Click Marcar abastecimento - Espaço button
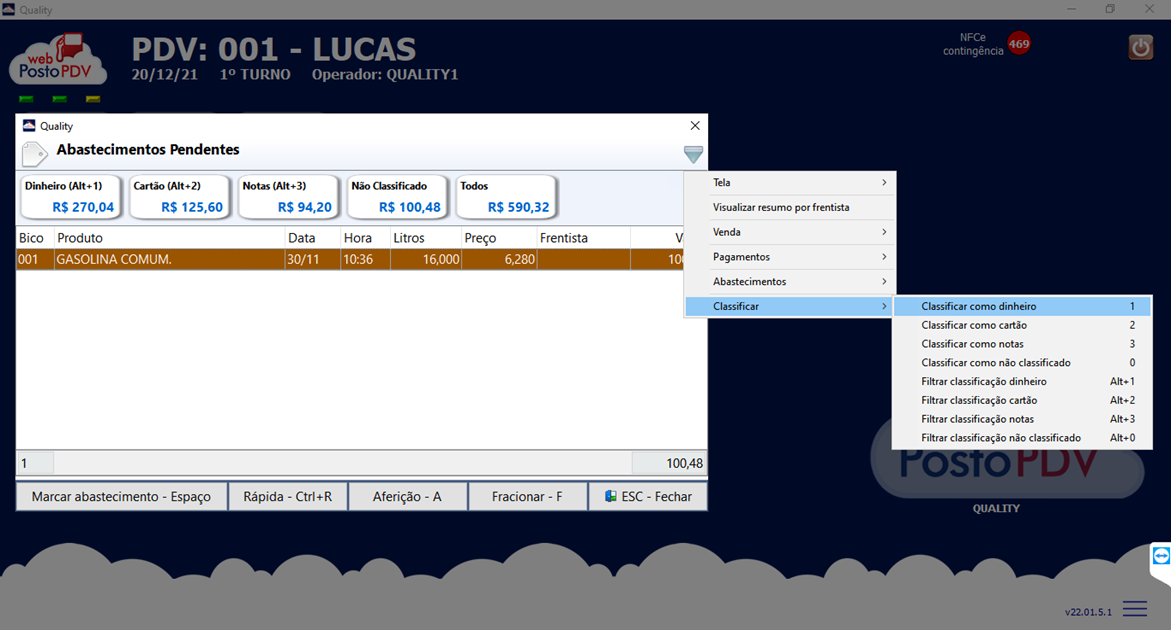 tap(122, 496)
